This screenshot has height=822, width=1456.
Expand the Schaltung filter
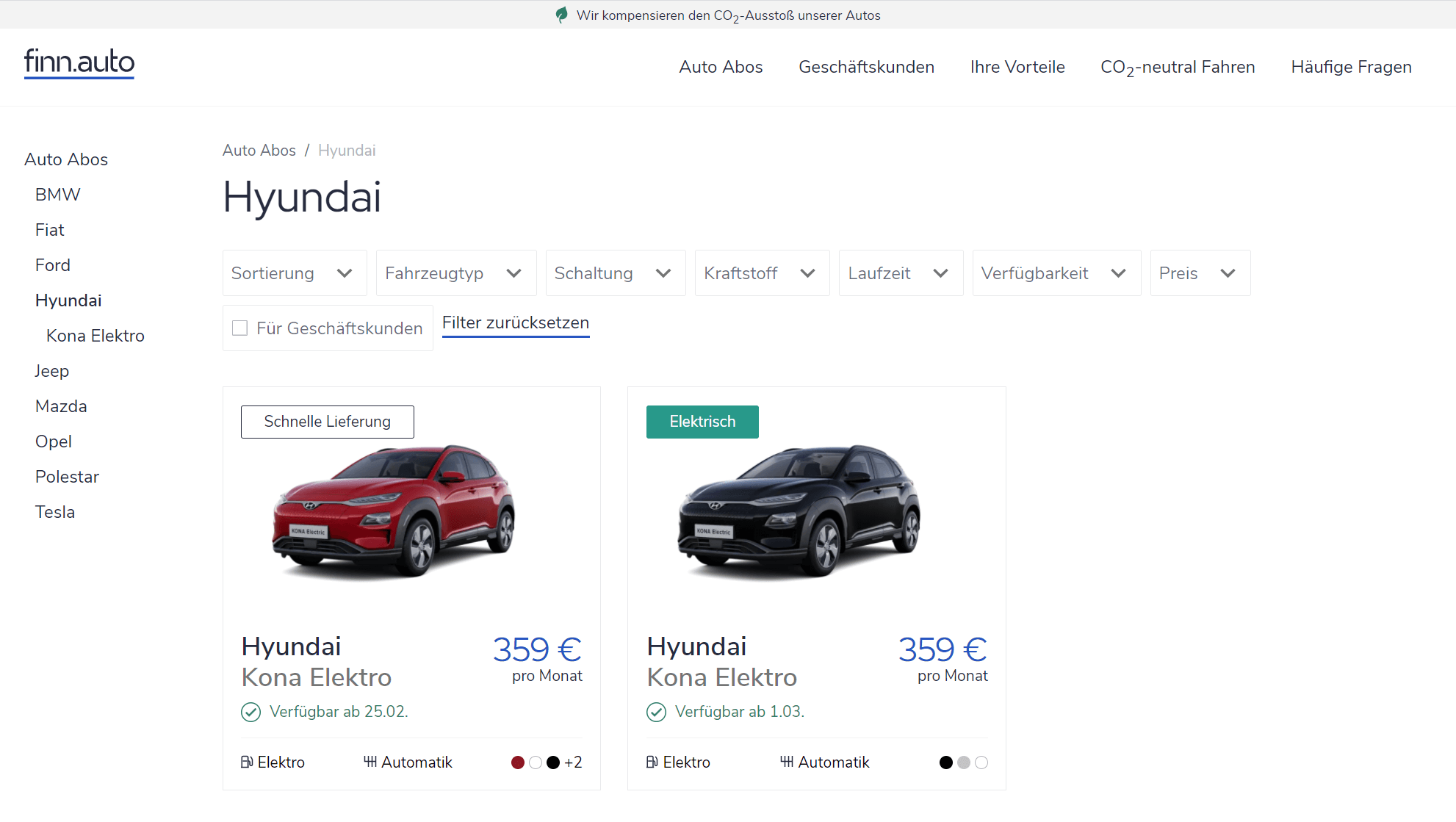(x=616, y=273)
